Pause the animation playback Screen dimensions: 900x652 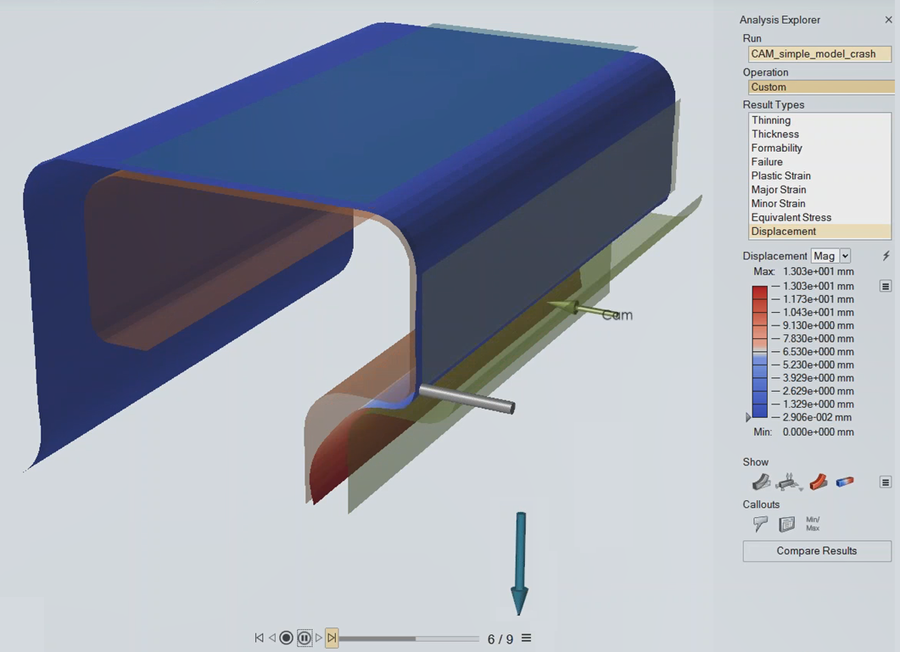click(x=304, y=638)
